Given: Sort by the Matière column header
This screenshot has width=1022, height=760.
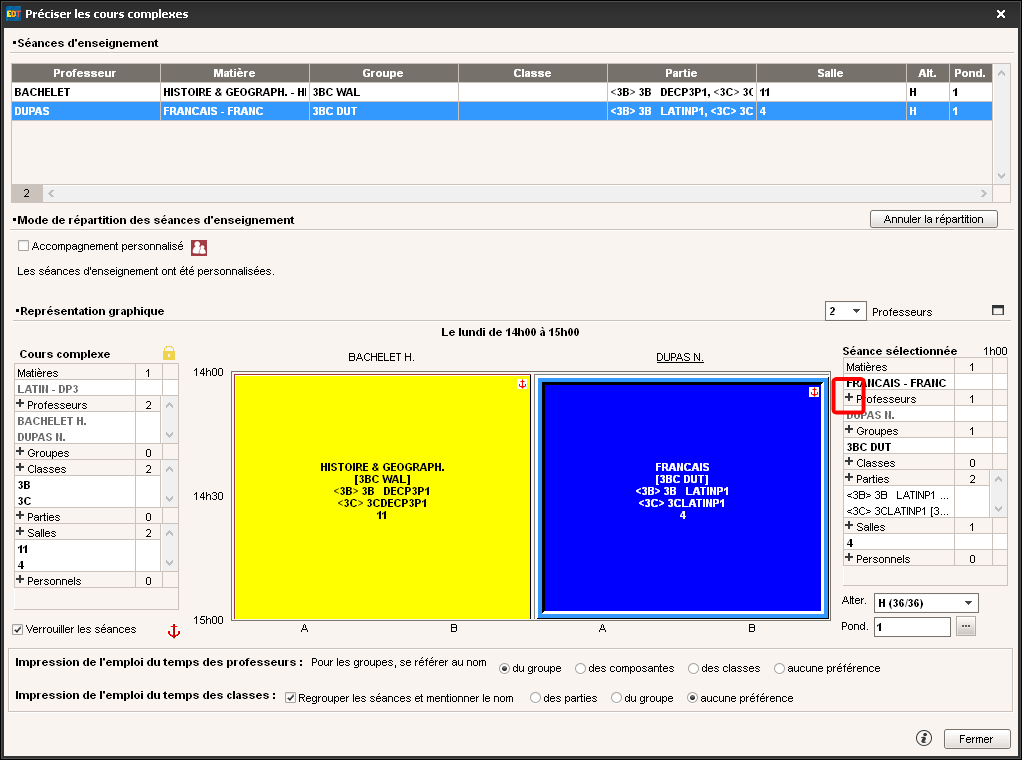Looking at the screenshot, I should tap(234, 73).
